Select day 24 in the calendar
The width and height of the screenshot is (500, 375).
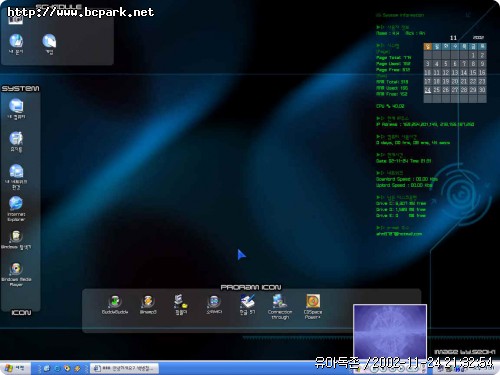click(x=428, y=90)
